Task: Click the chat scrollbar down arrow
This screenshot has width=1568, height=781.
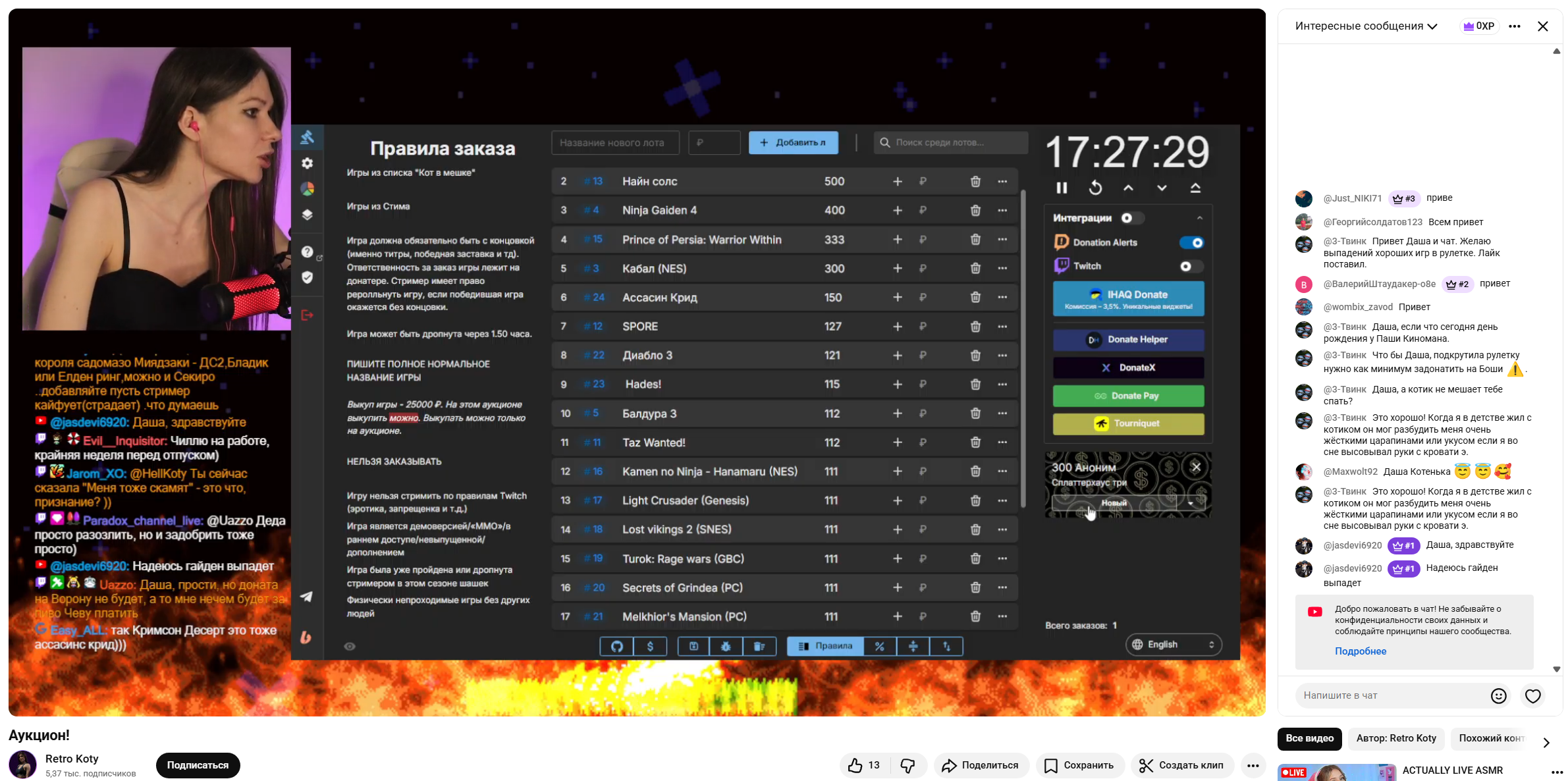Action: coord(1557,669)
